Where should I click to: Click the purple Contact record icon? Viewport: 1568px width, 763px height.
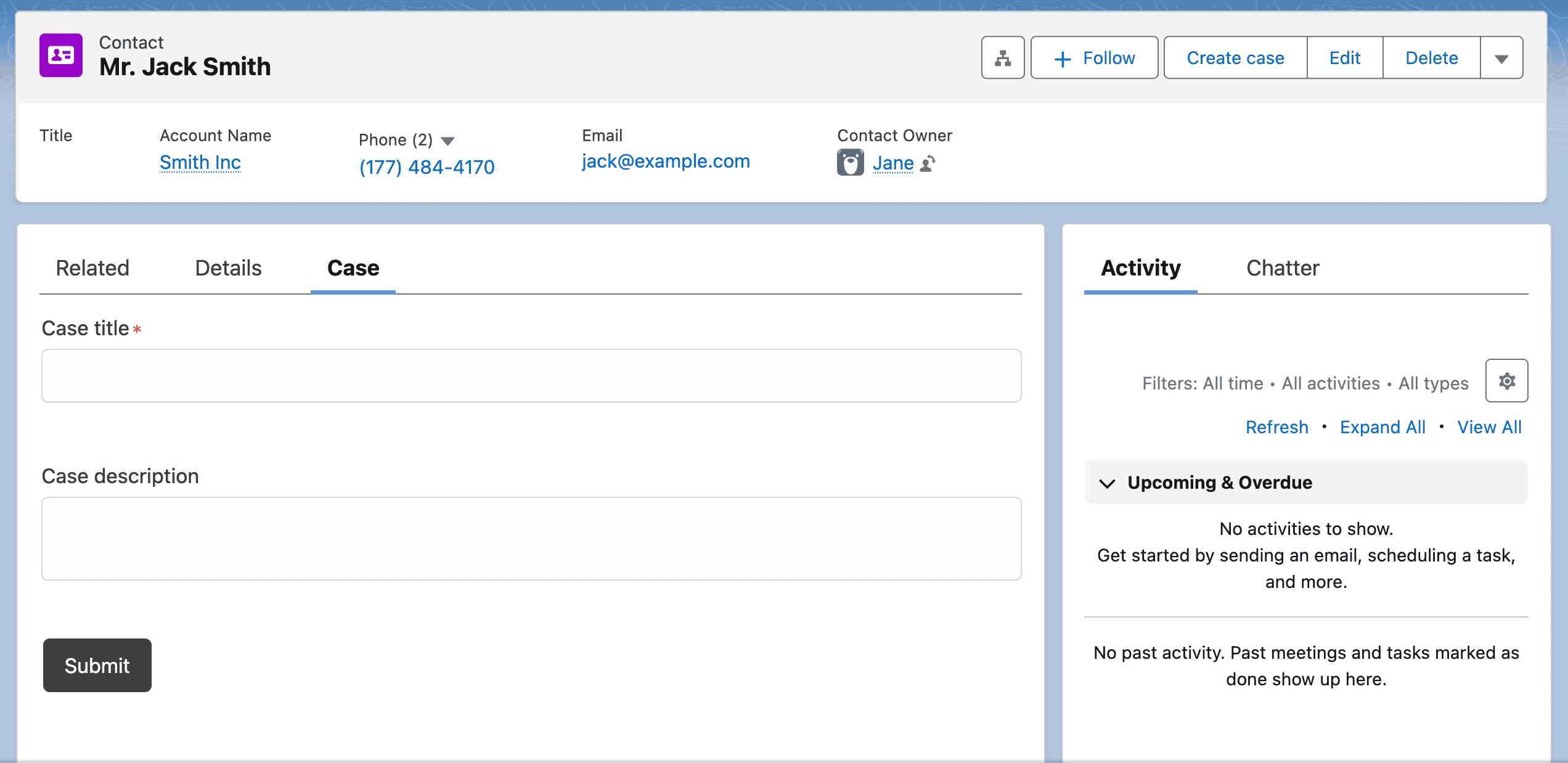point(60,55)
